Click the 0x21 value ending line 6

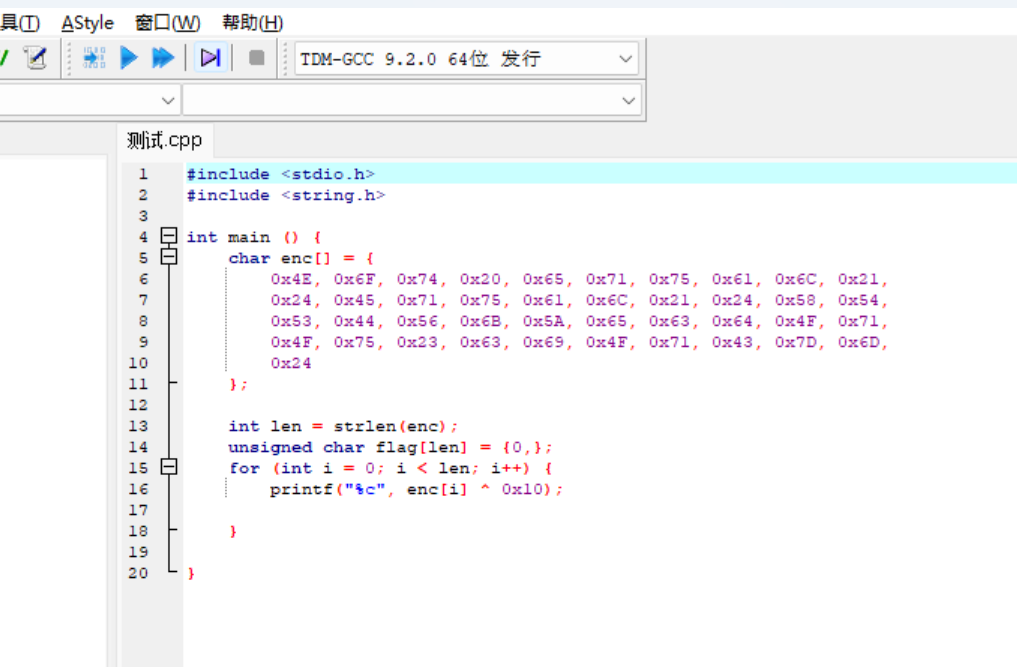pyautogui.click(x=858, y=279)
